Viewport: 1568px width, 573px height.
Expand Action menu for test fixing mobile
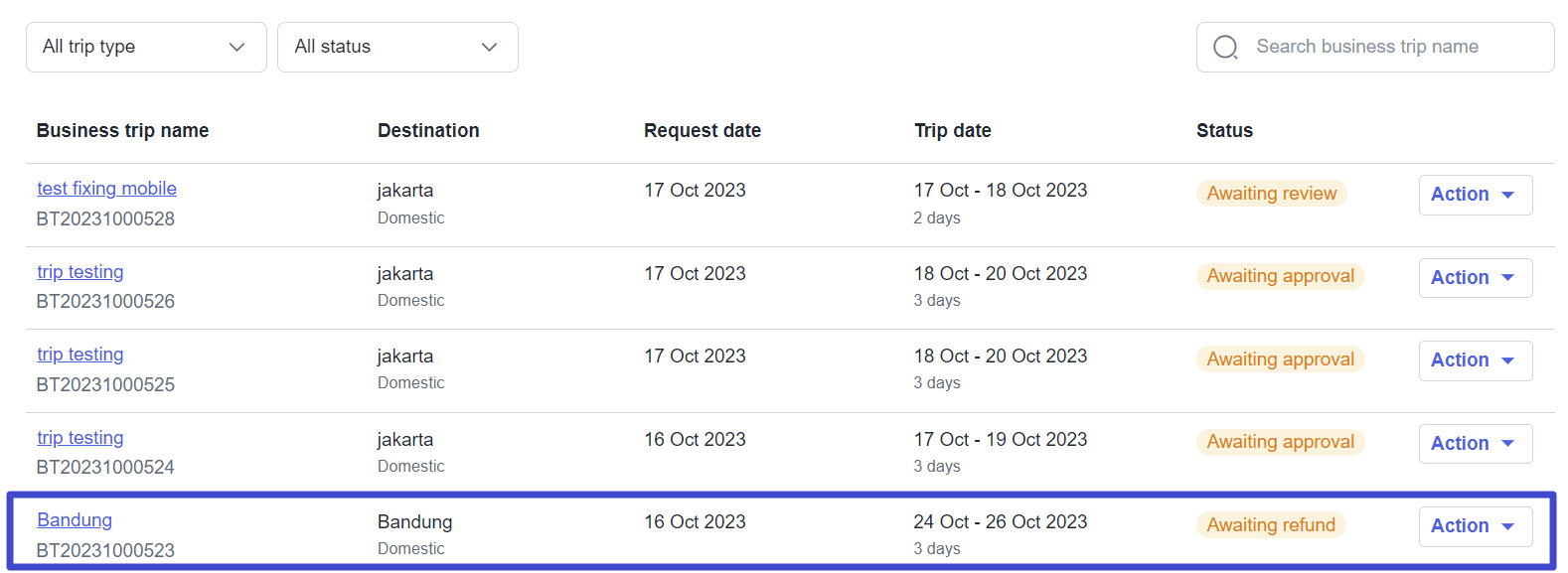[1475, 195]
